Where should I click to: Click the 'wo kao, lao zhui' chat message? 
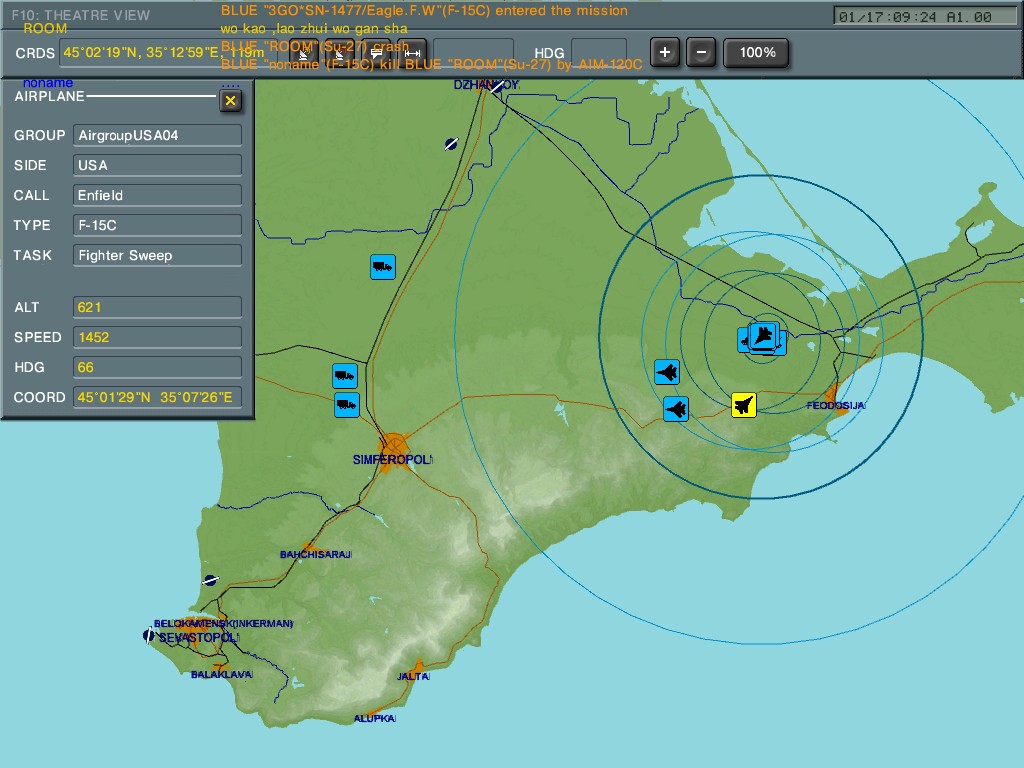tap(314, 29)
